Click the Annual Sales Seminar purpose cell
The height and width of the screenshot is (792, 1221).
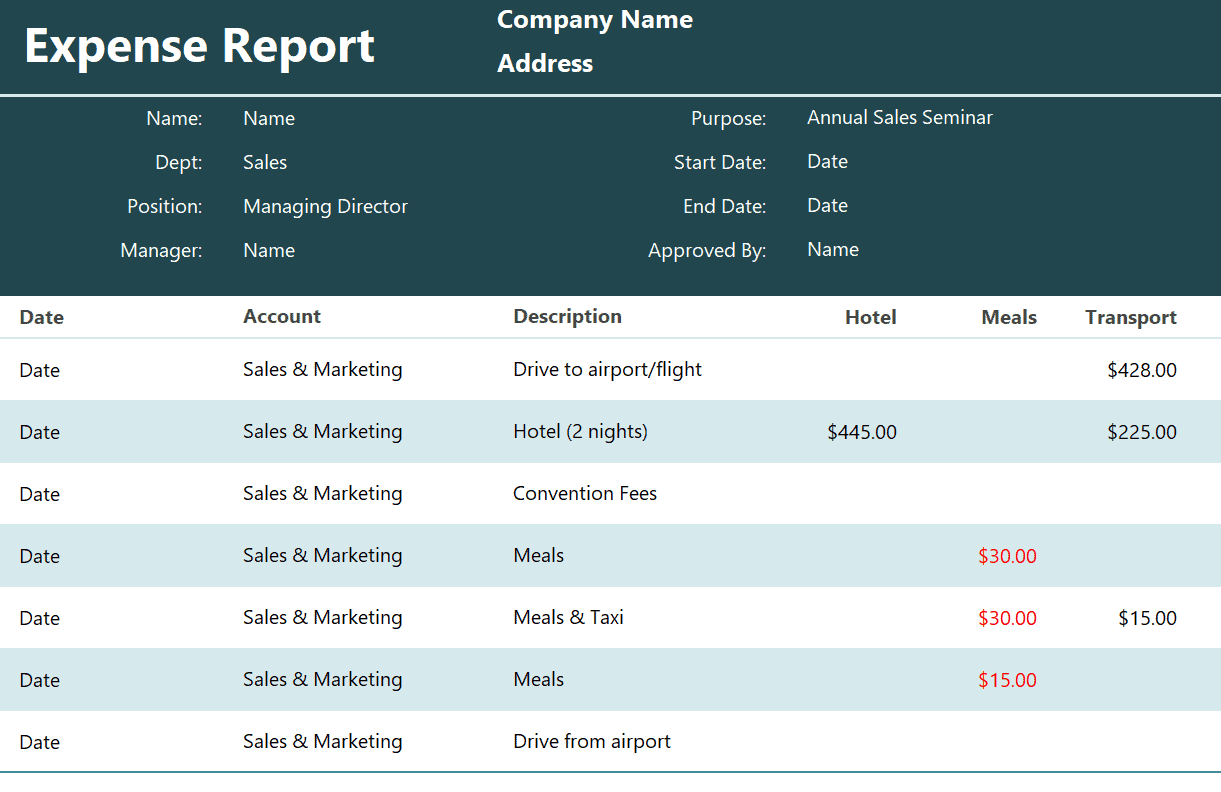(x=900, y=118)
